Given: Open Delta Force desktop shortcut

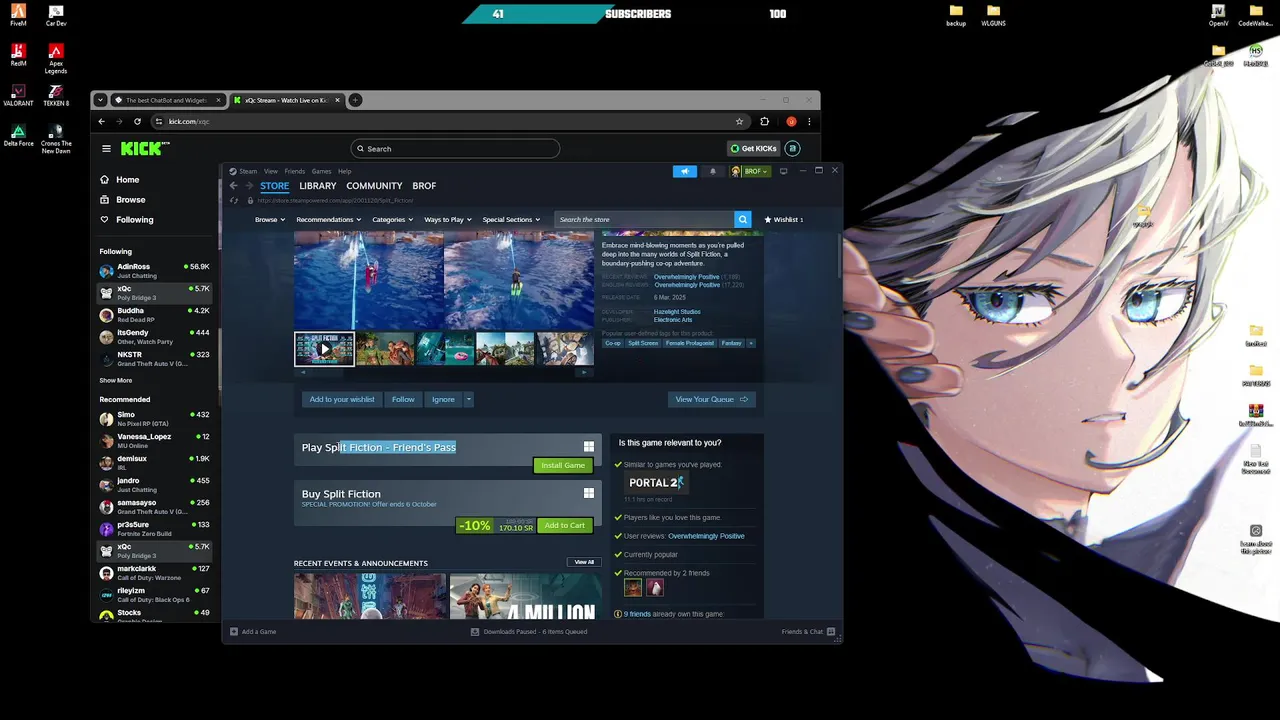Looking at the screenshot, I should tap(18, 135).
